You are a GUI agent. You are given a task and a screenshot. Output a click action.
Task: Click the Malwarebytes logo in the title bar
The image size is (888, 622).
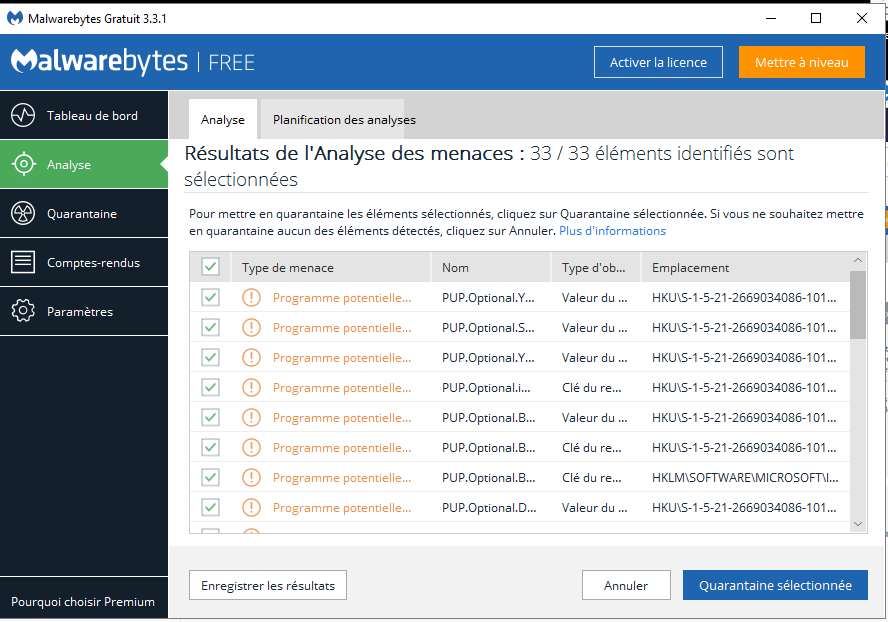click(x=15, y=19)
